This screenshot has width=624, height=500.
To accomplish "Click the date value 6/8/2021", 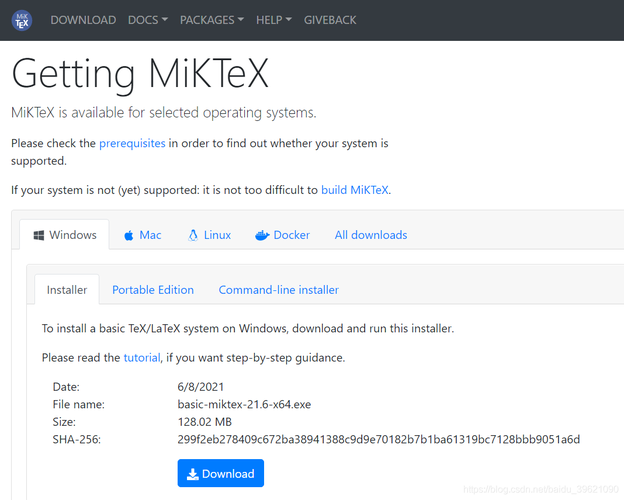I will [x=201, y=387].
